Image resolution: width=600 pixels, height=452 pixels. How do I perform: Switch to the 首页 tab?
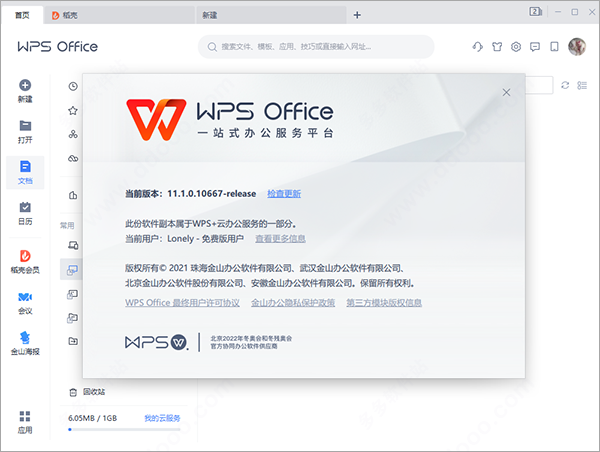[x=22, y=15]
